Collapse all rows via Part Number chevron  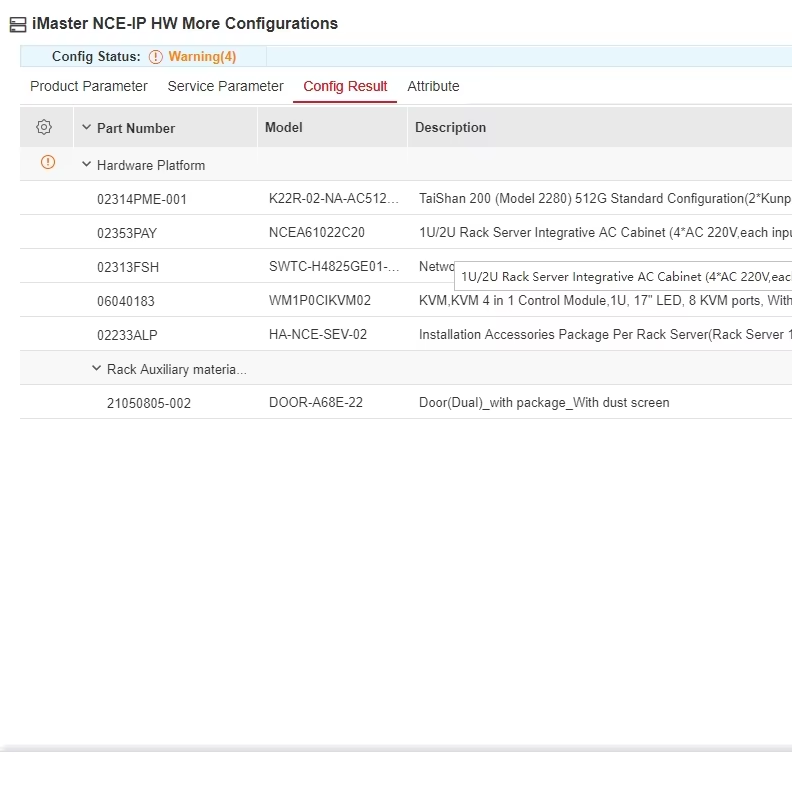tap(86, 127)
